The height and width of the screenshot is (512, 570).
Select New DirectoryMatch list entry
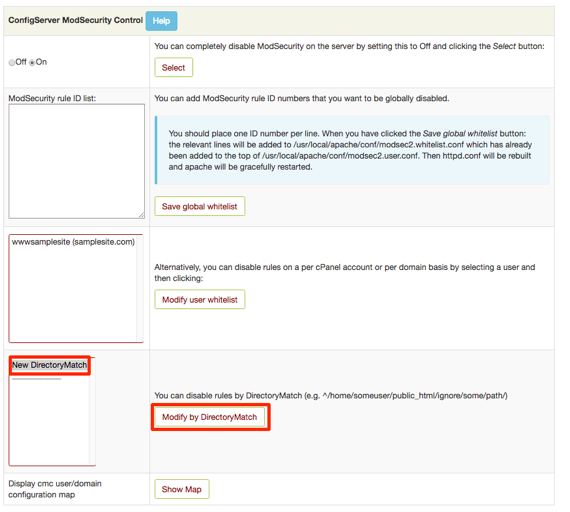point(49,365)
